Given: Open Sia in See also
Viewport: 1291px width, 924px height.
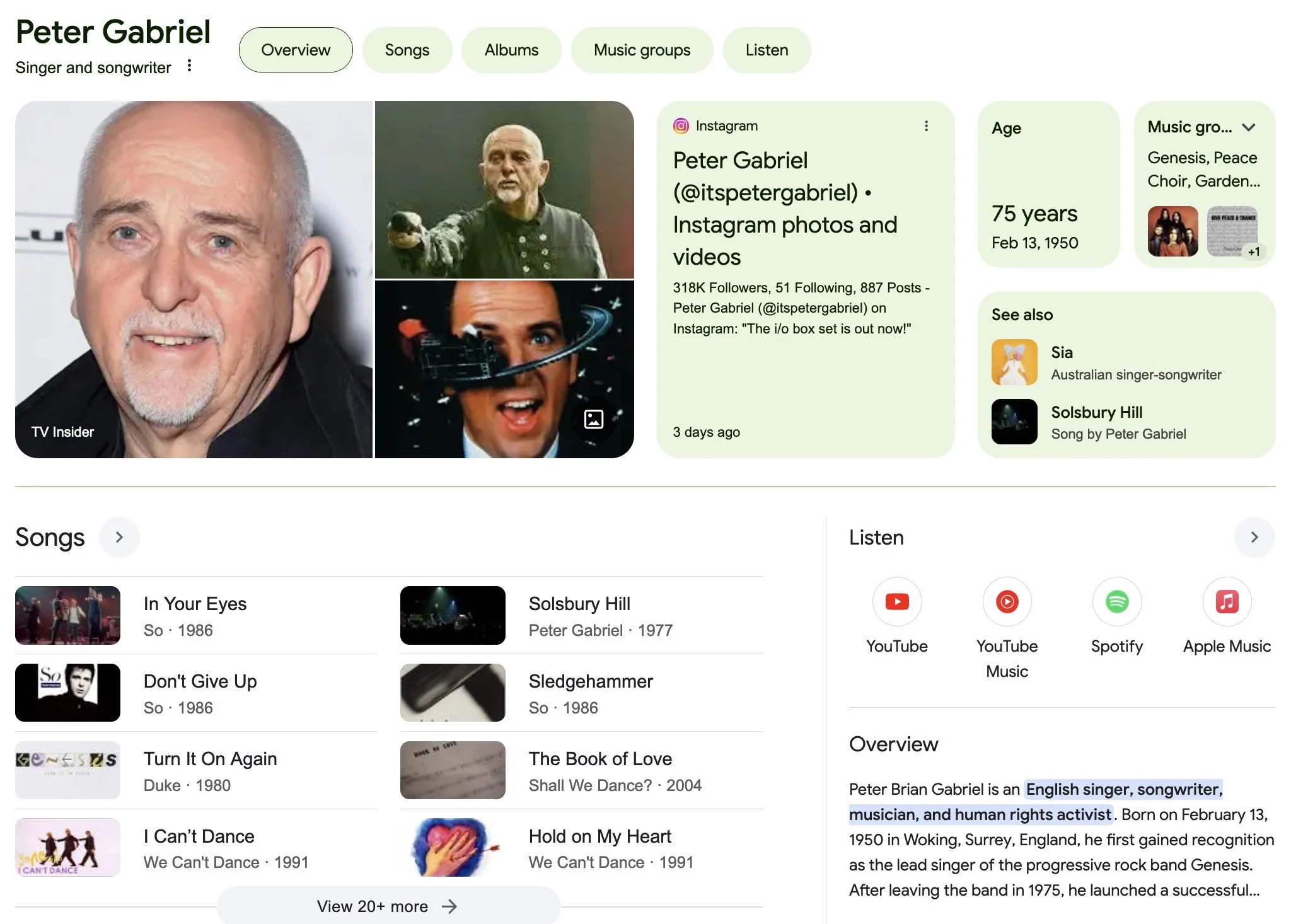Looking at the screenshot, I should 1062,353.
